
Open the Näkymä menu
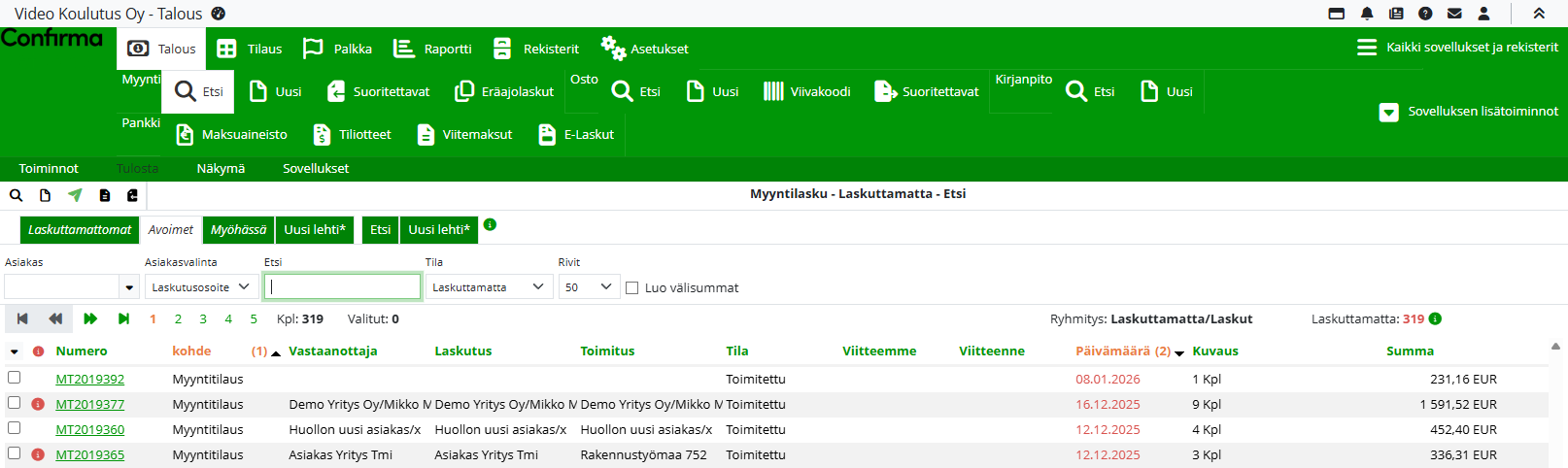click(221, 169)
